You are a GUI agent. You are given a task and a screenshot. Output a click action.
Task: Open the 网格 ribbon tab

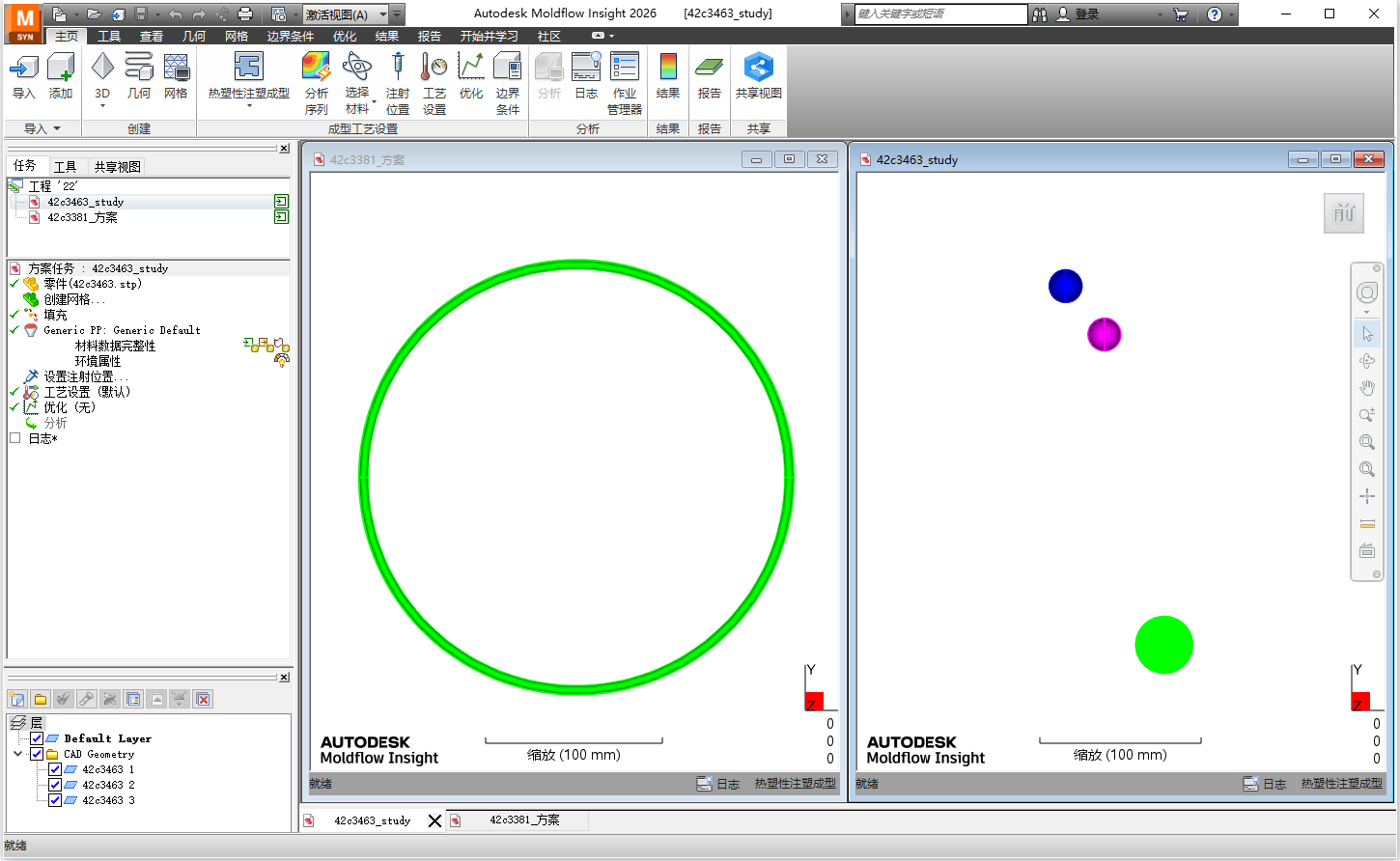pyautogui.click(x=237, y=36)
